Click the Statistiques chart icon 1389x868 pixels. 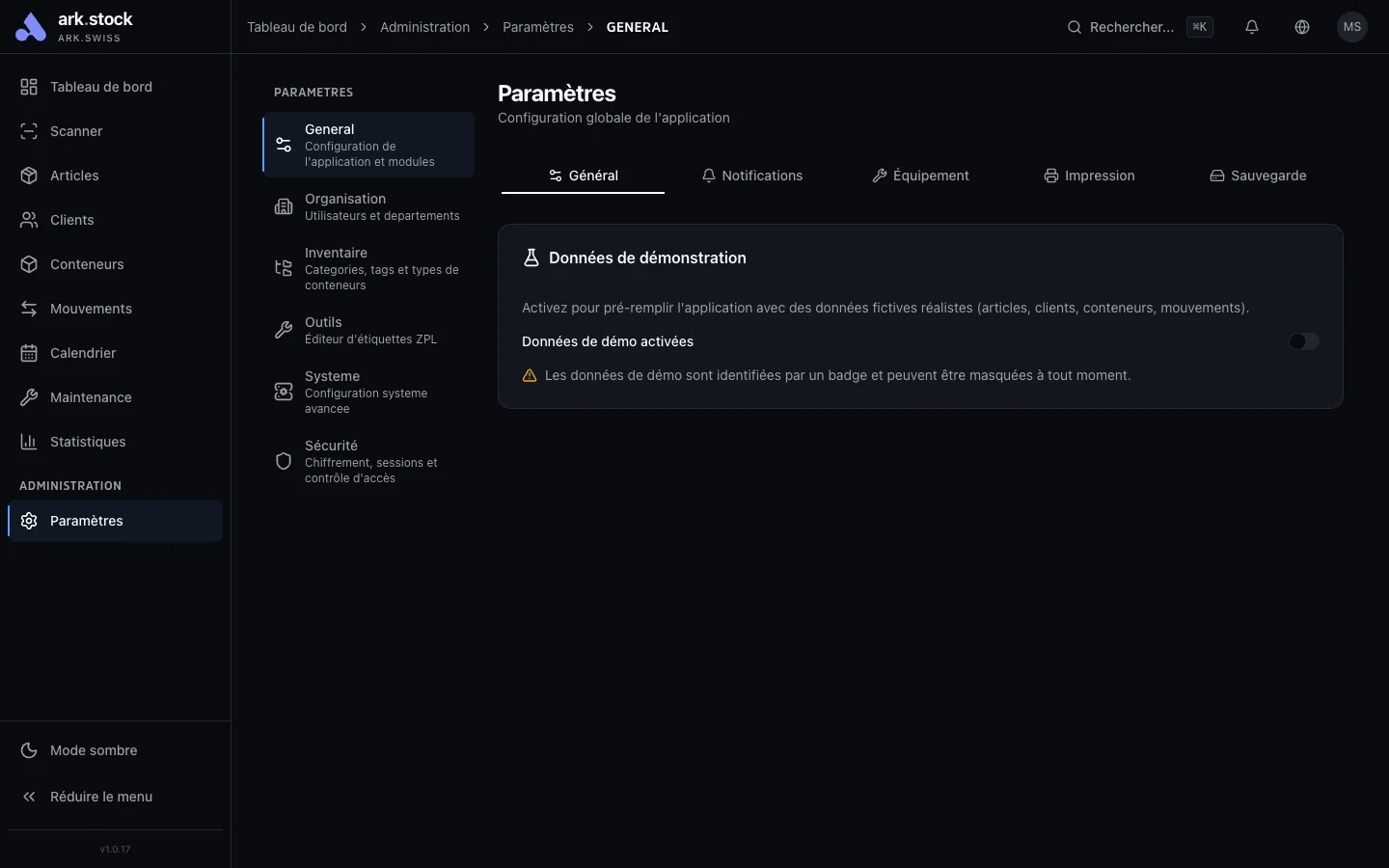28,442
